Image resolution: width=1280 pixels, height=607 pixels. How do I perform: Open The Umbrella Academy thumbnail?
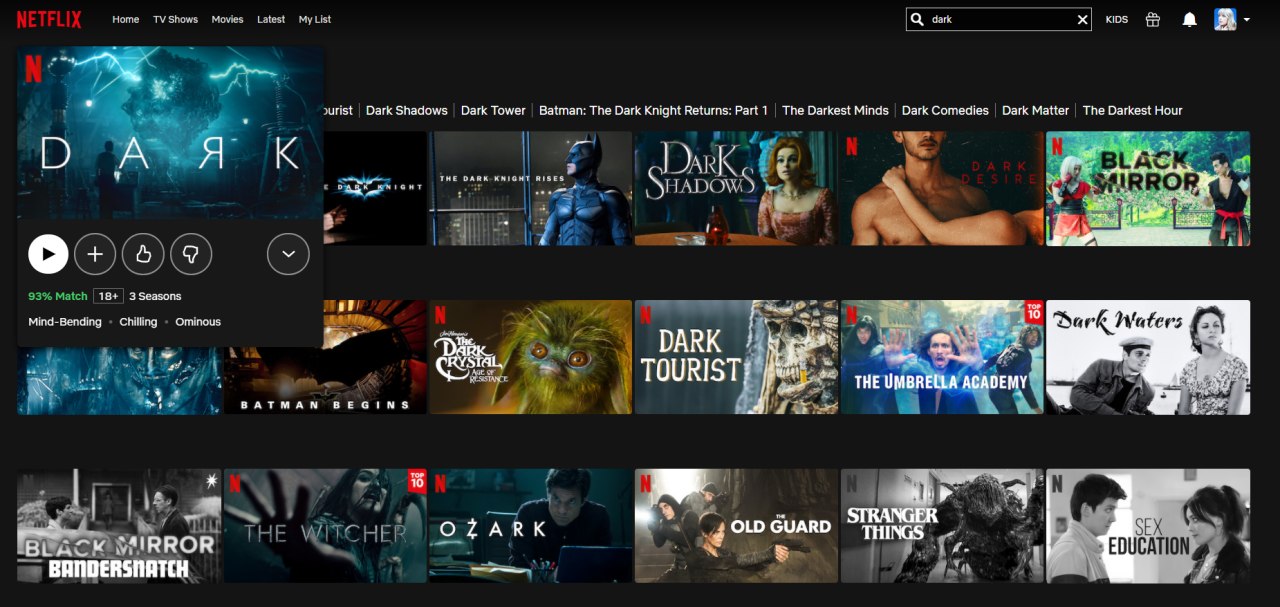coord(942,357)
